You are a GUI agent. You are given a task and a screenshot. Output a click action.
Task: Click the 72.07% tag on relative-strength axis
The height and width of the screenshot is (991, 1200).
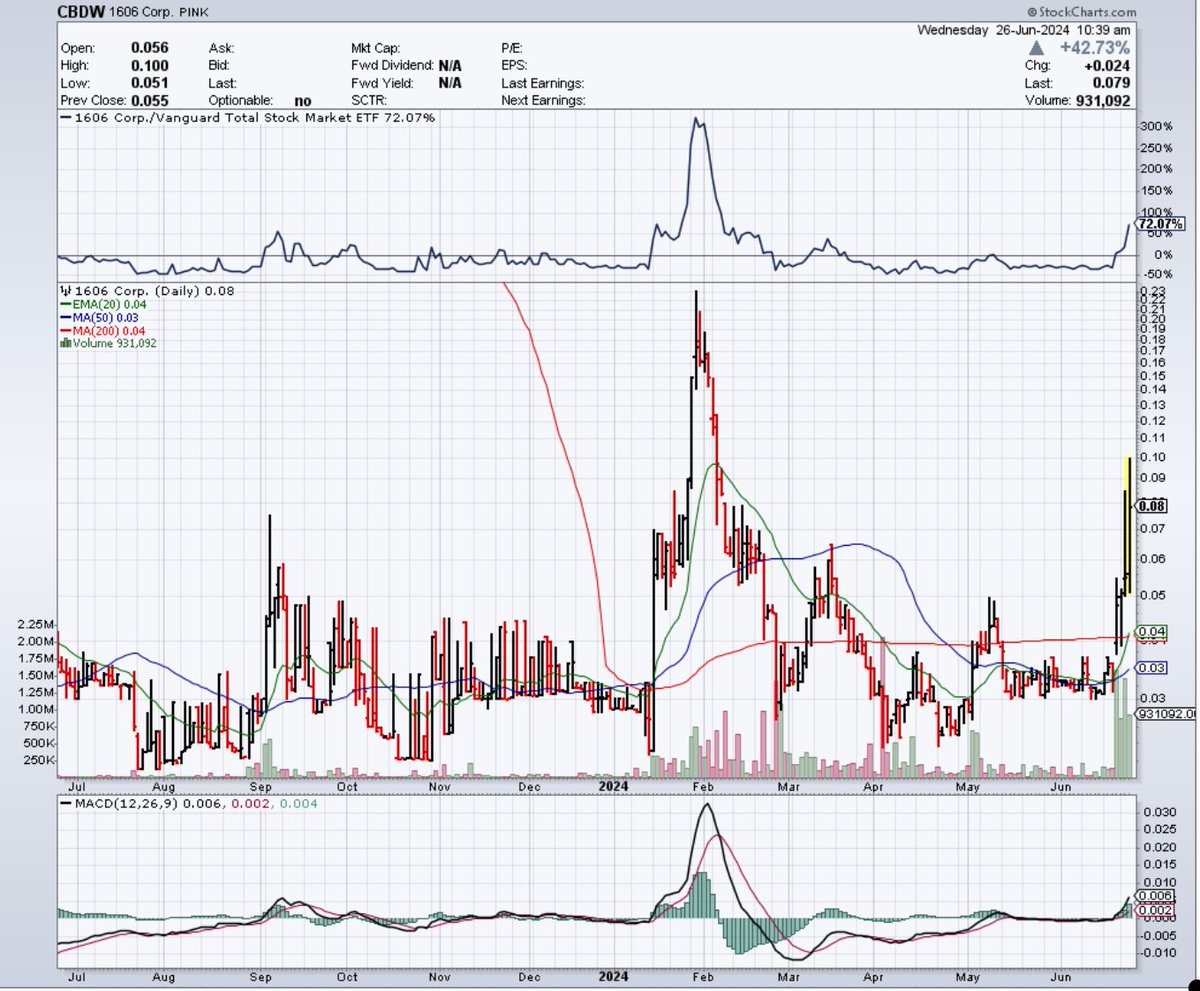click(1161, 223)
